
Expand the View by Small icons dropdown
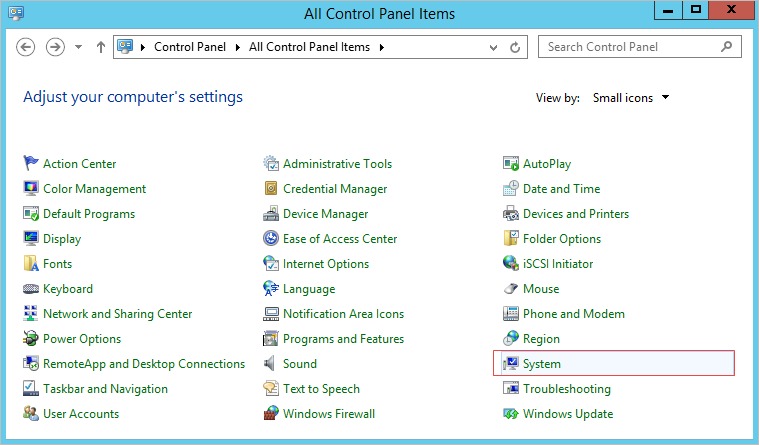(x=630, y=98)
